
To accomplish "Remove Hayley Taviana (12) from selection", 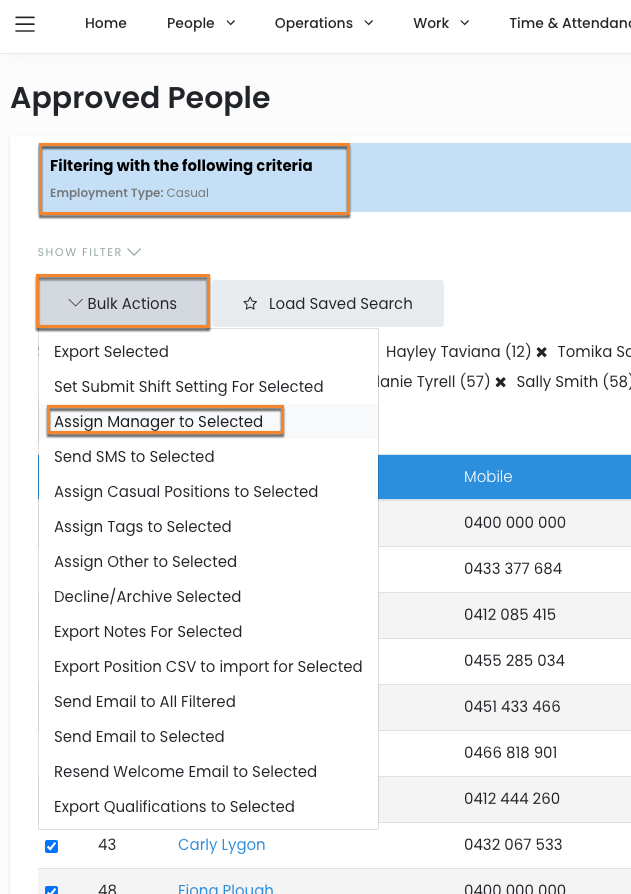I will 541,352.
